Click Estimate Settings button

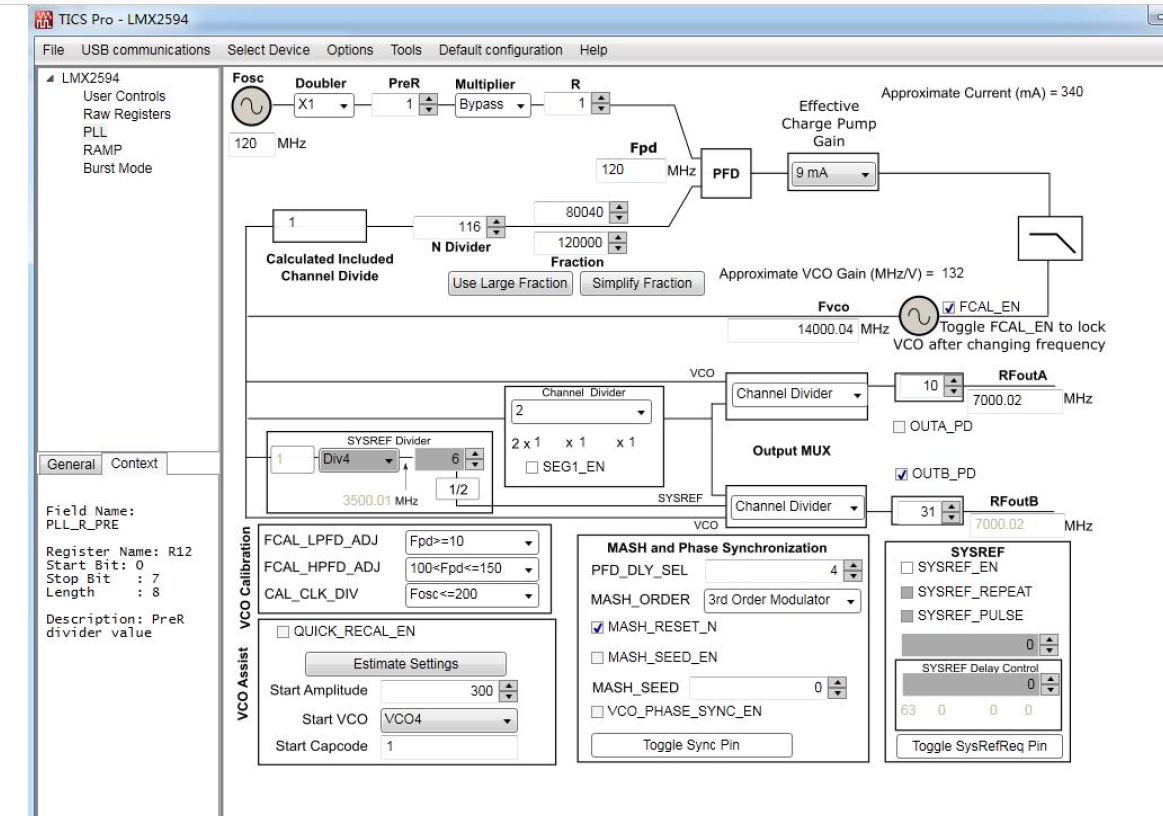pos(406,664)
